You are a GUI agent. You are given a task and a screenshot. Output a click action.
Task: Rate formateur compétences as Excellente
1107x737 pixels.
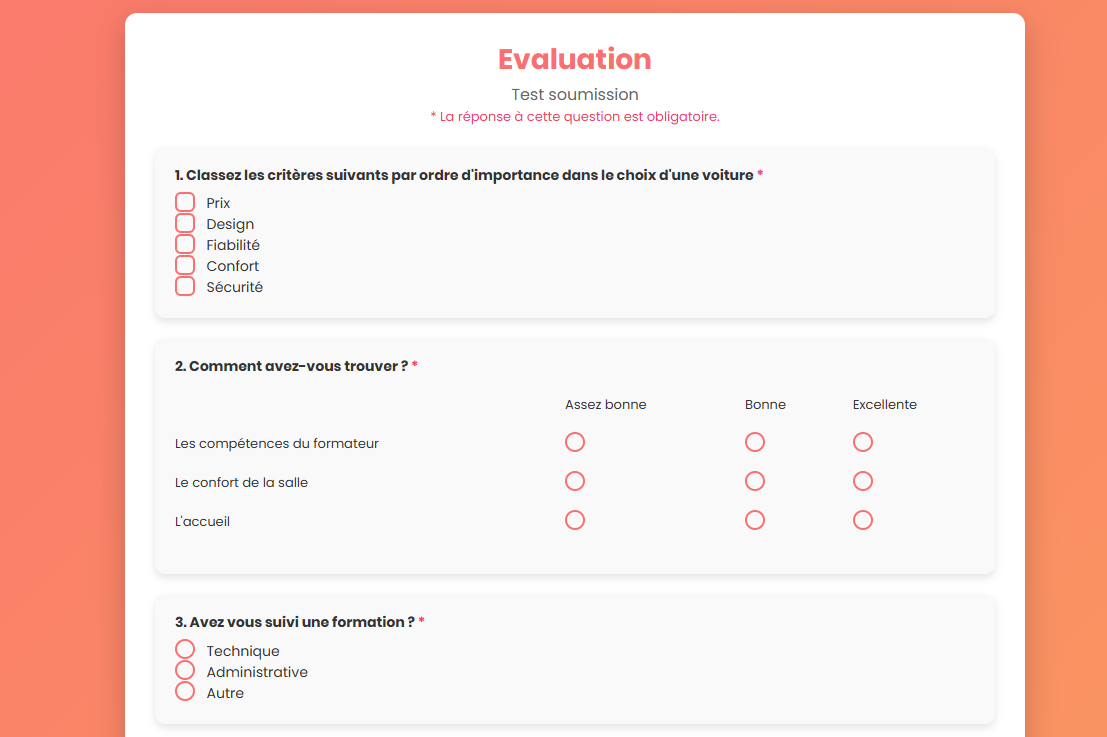tap(863, 442)
